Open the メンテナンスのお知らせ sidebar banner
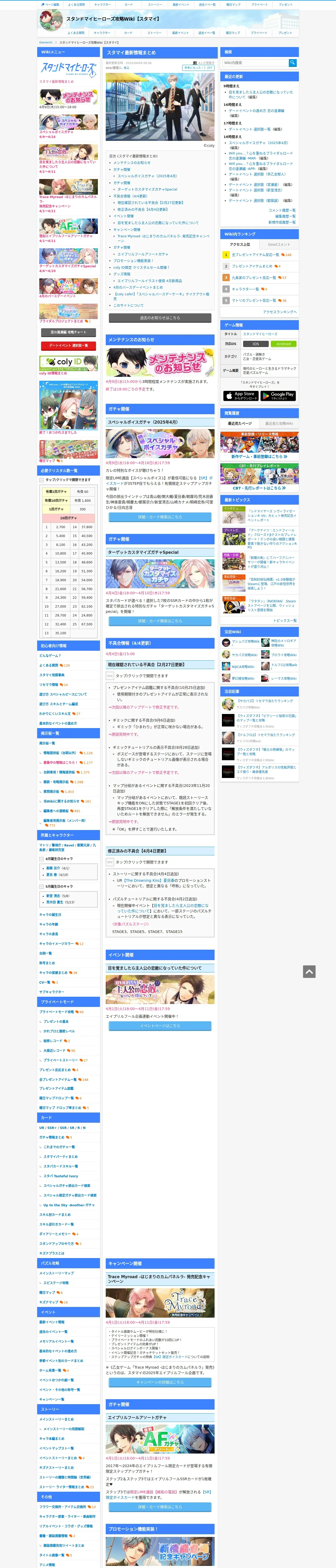Viewport: 336px width, 1568px height. [x=68, y=96]
